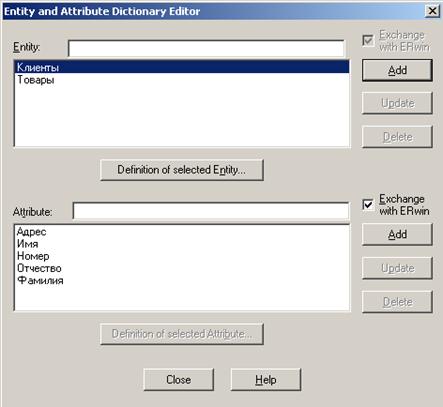The image size is (443, 407).
Task: Click the entity Update button
Action: 397,103
